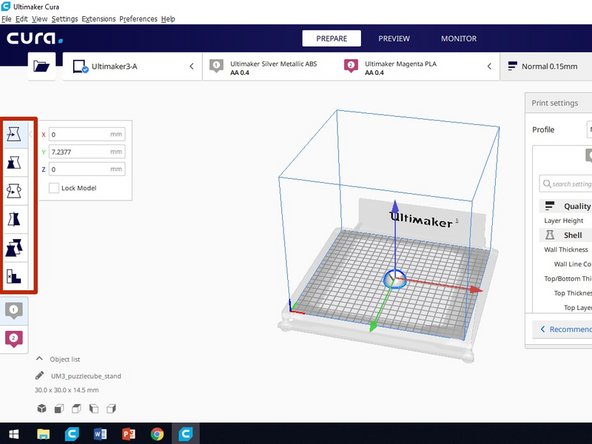Screen dimensions: 592x444
Task: Click the pencil icon beside UM3_puzzlecube_stand
Action: pyautogui.click(x=39, y=375)
